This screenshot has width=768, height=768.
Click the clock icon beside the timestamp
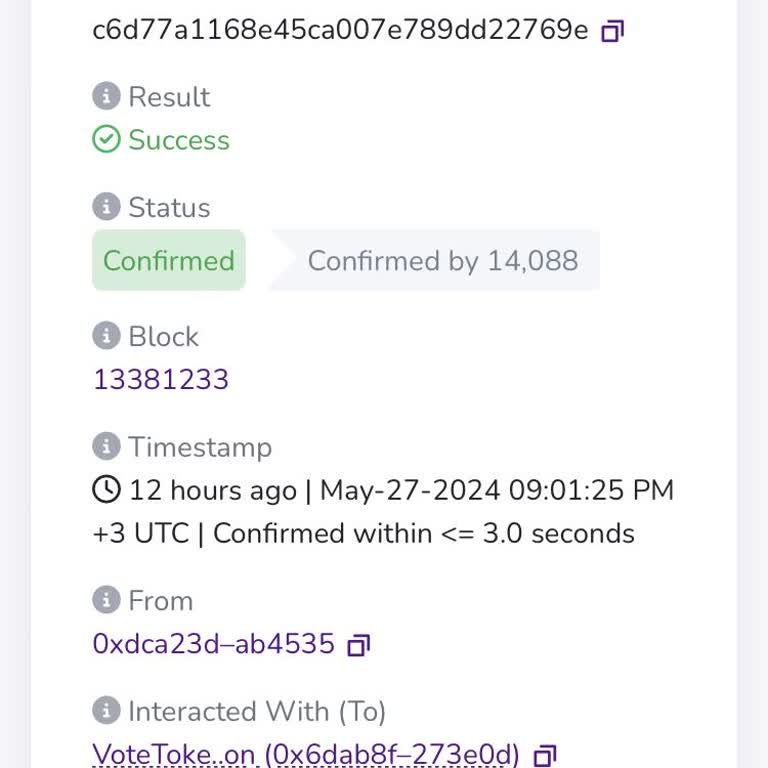click(x=106, y=490)
